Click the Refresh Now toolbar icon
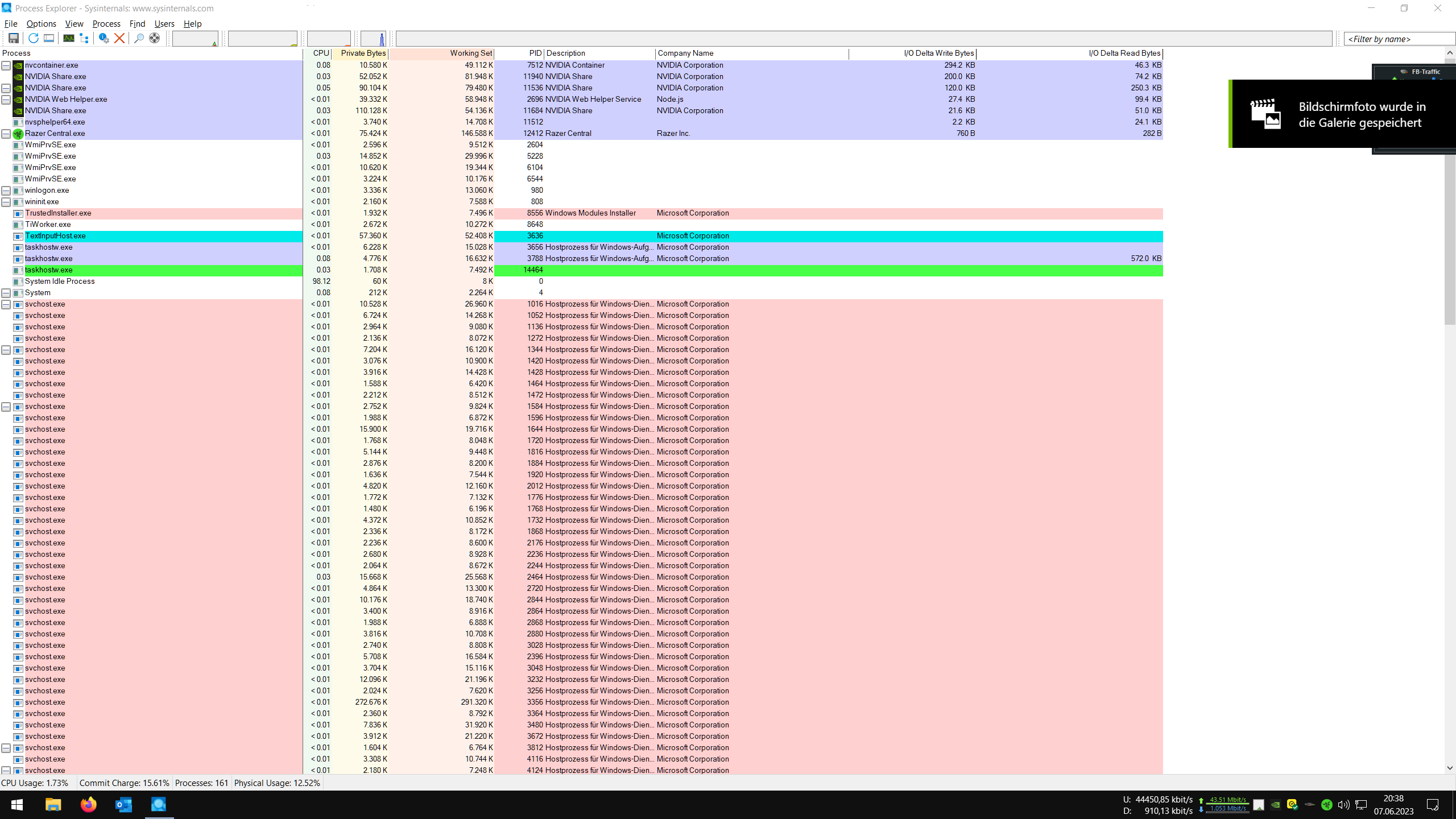This screenshot has height=819, width=1456. point(33,38)
